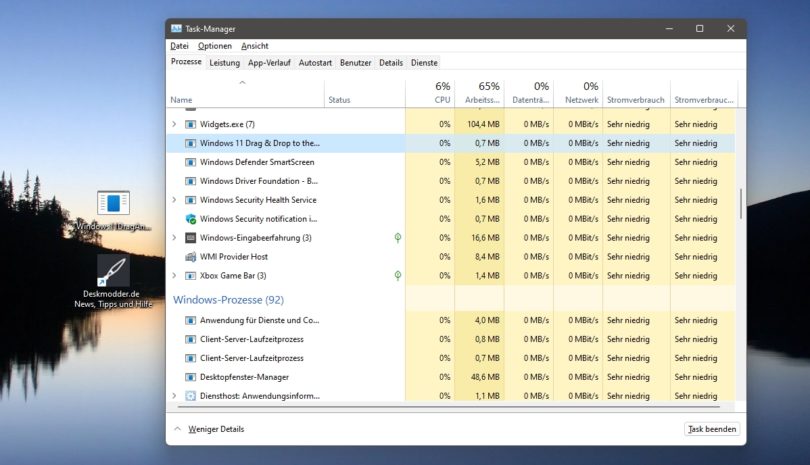Click the Windows Security notification shield icon
Viewport: 810px width, 465px height.
tap(191, 219)
